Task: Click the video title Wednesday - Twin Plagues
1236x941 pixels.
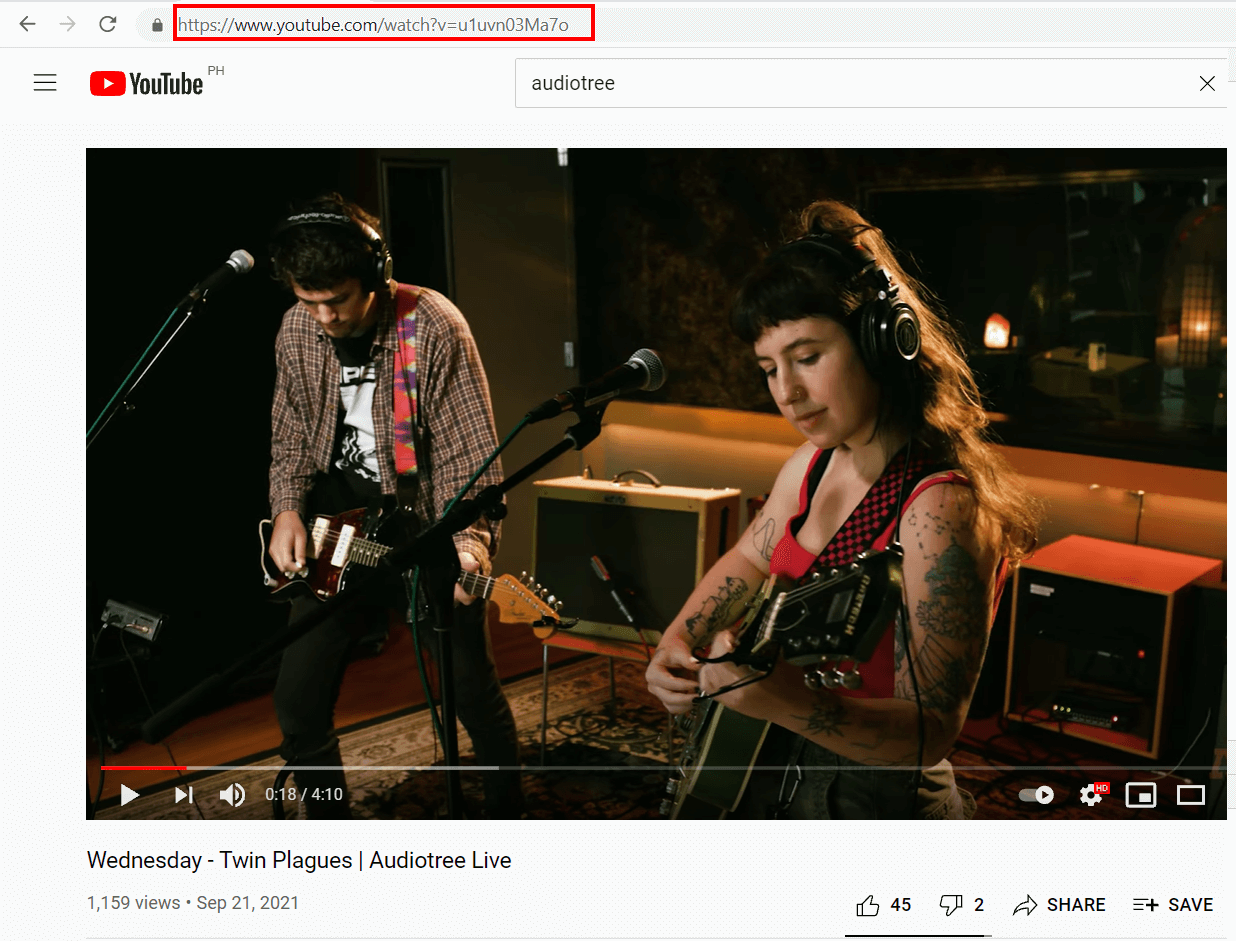Action: click(x=299, y=860)
